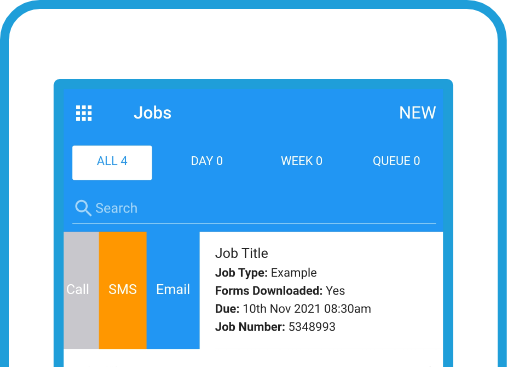Select the ALL 4 tab
Image resolution: width=507 pixels, height=367 pixels.
point(112,163)
